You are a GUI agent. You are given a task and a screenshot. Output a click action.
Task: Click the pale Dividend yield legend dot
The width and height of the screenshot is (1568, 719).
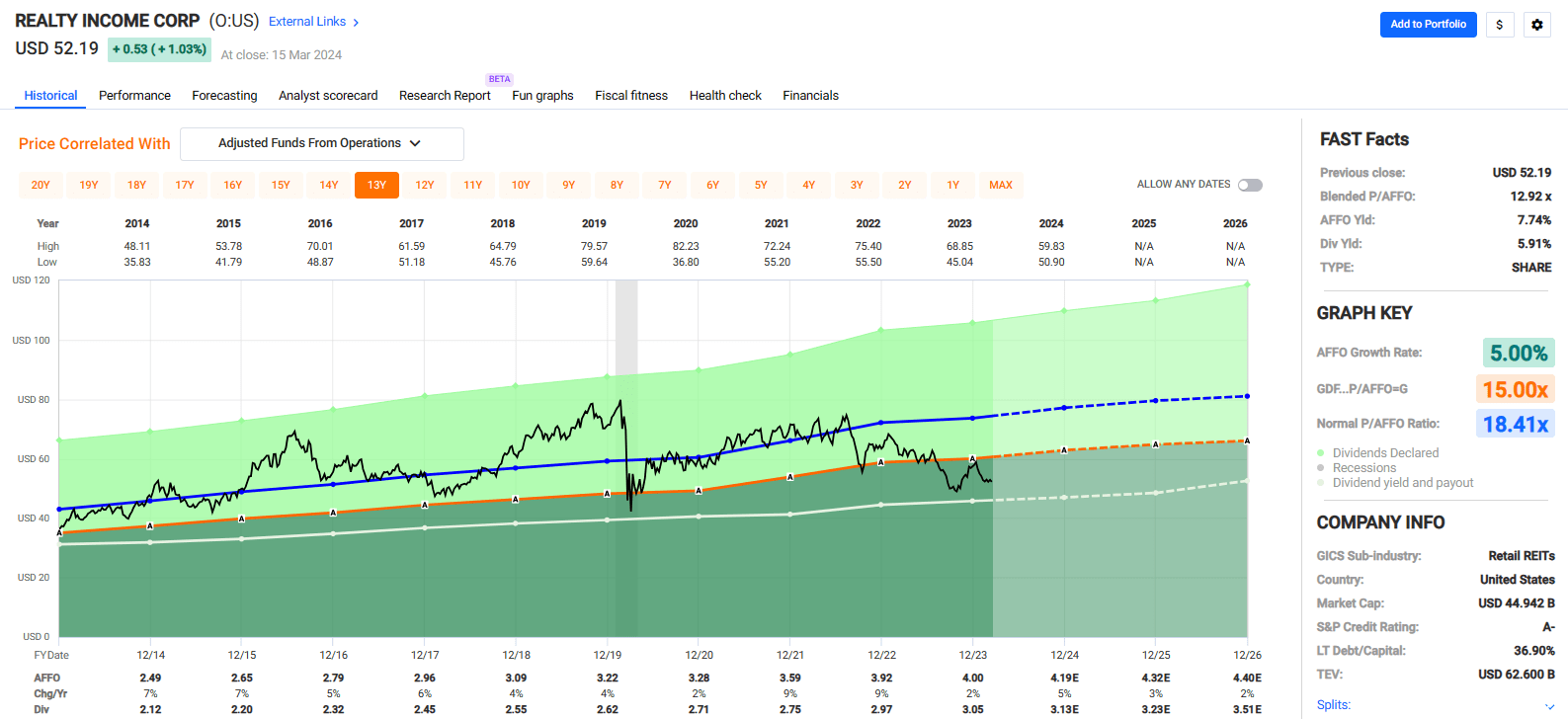coord(1321,483)
